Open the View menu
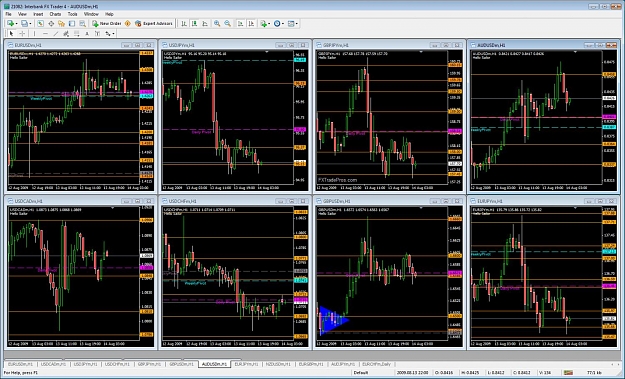The image size is (625, 379). (22, 14)
